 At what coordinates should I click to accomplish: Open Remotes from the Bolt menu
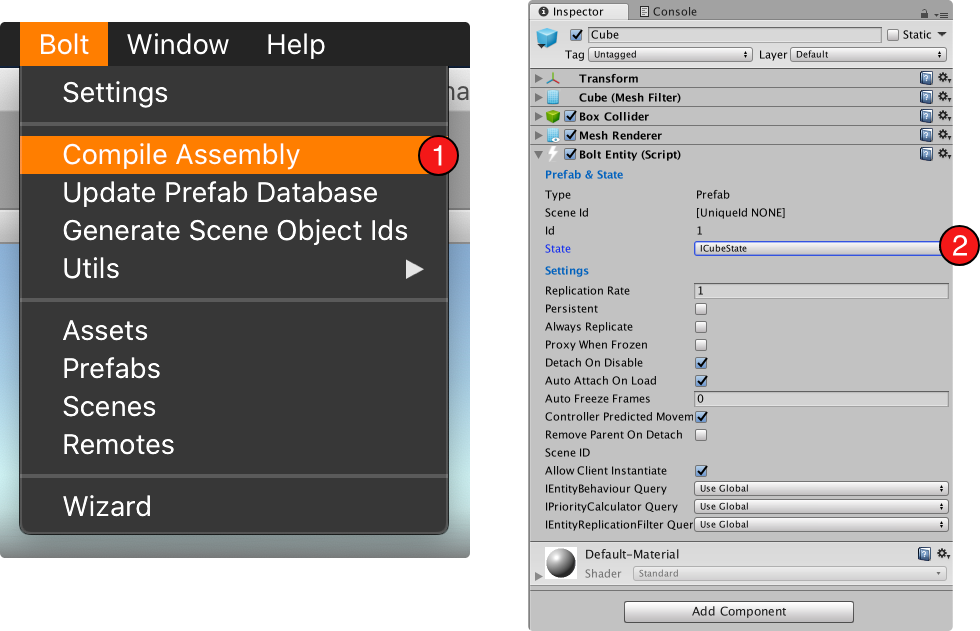coord(234,445)
